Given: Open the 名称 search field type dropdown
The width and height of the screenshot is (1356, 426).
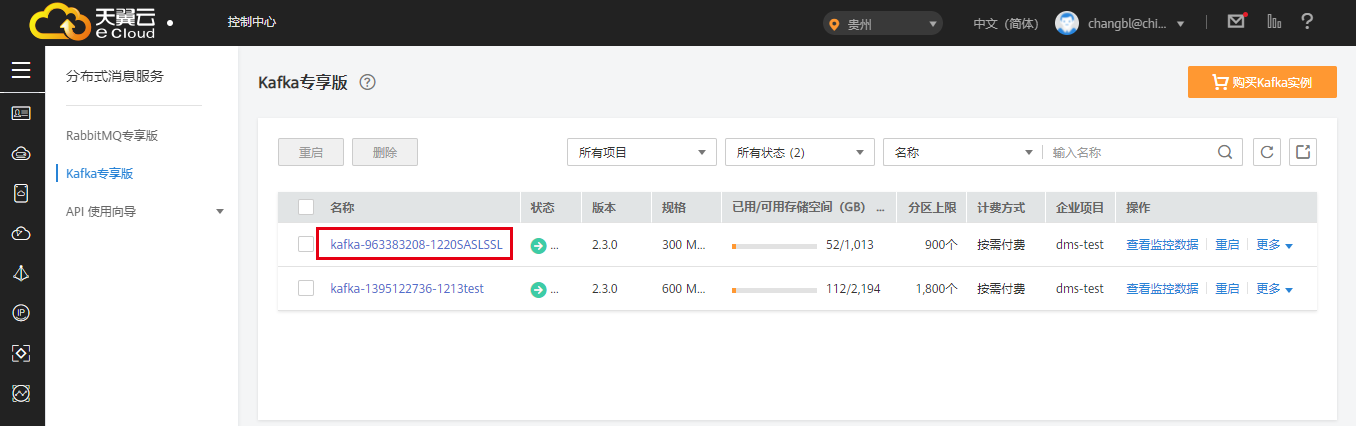Looking at the screenshot, I should (962, 152).
